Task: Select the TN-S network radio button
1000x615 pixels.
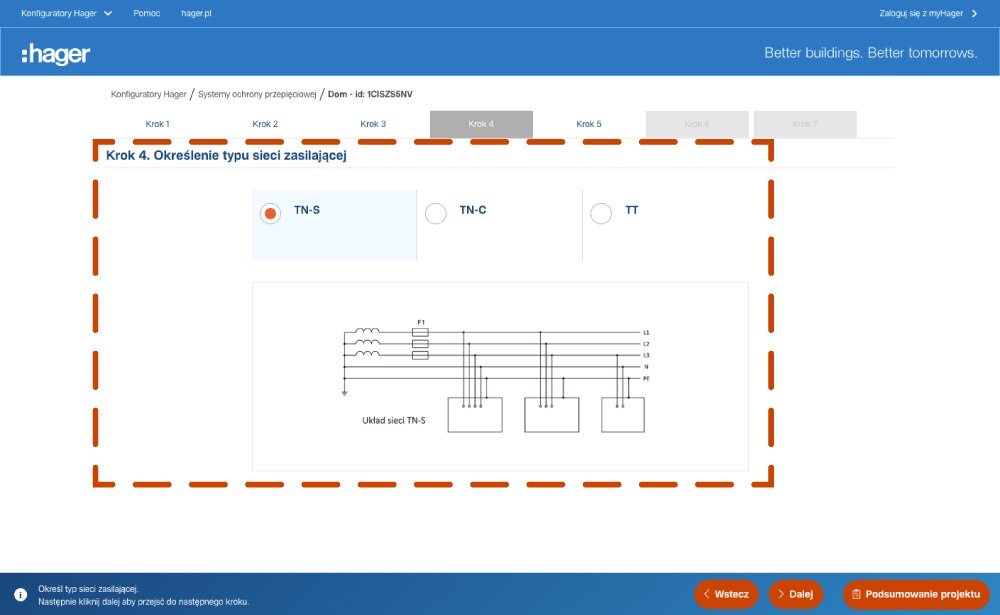Action: tap(270, 213)
